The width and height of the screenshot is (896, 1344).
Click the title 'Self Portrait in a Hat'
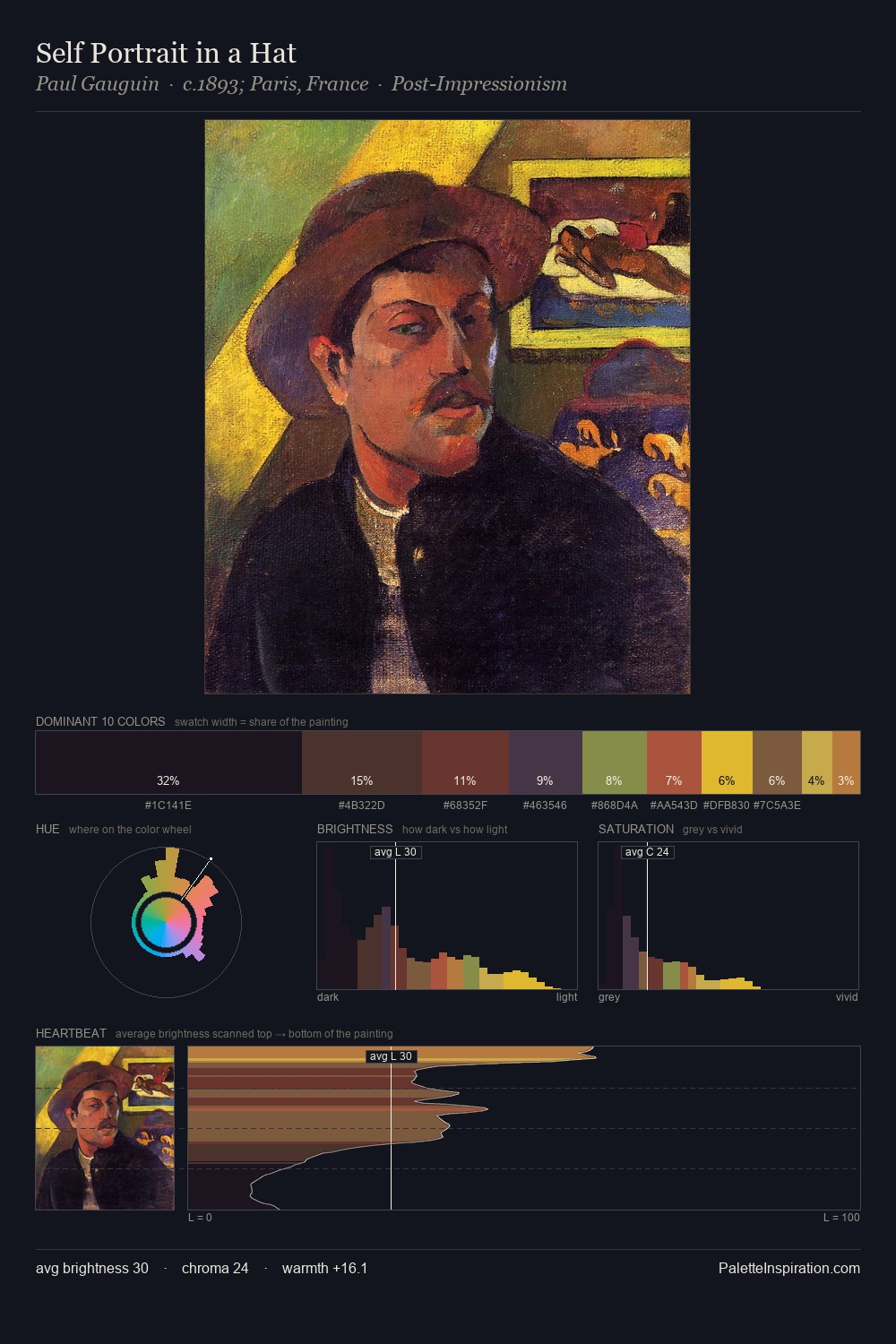point(166,54)
